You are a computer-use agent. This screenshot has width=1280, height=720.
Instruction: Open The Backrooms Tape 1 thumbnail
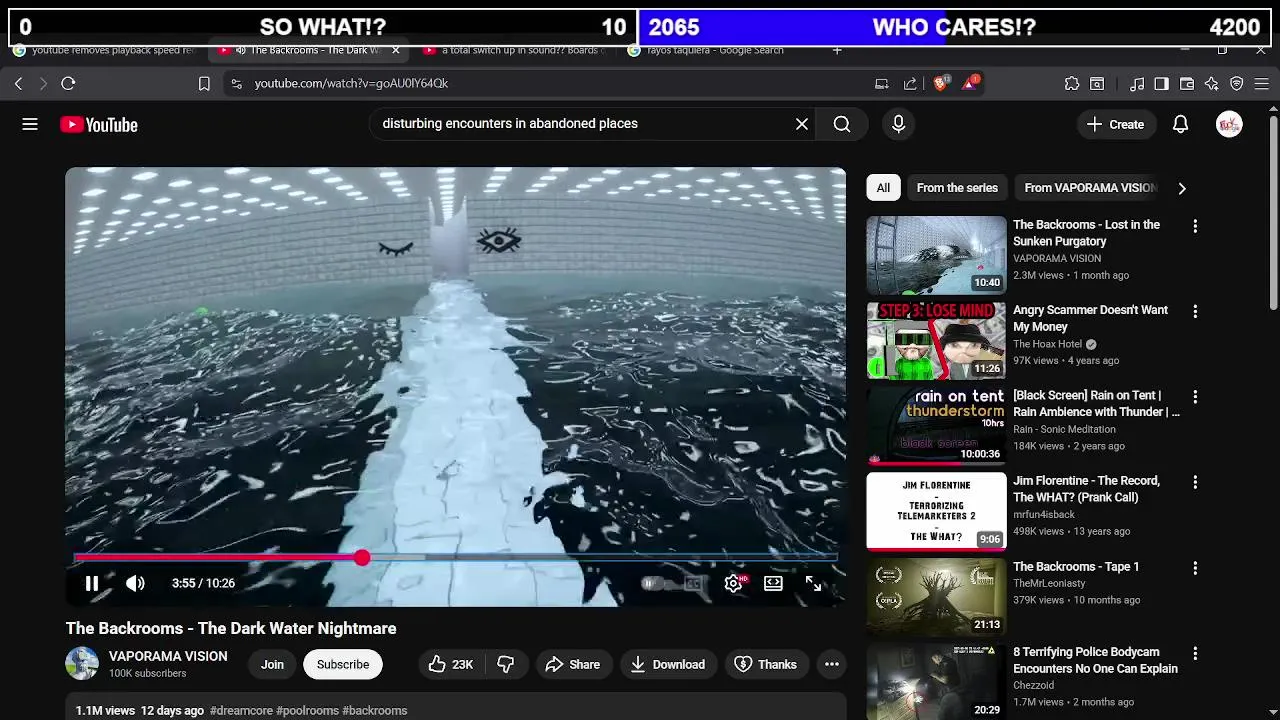pos(936,597)
